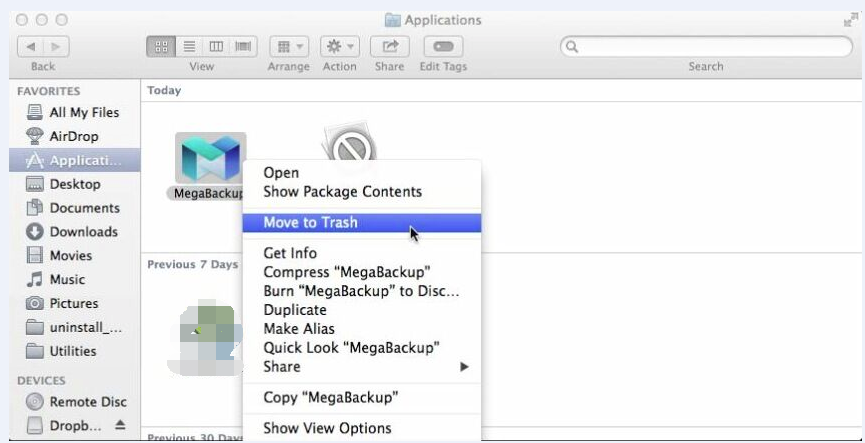
Task: Click the search magnifier icon
Action: pyautogui.click(x=572, y=47)
